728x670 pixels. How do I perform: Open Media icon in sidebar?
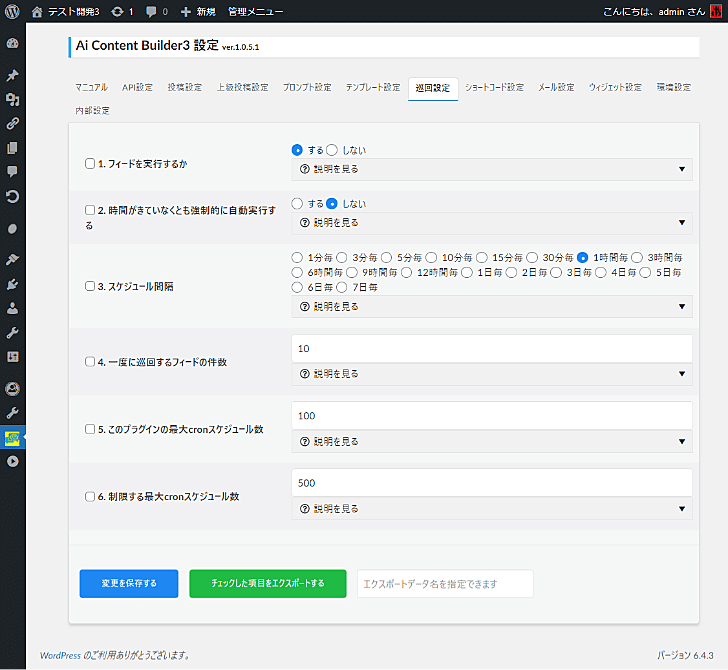pos(13,99)
